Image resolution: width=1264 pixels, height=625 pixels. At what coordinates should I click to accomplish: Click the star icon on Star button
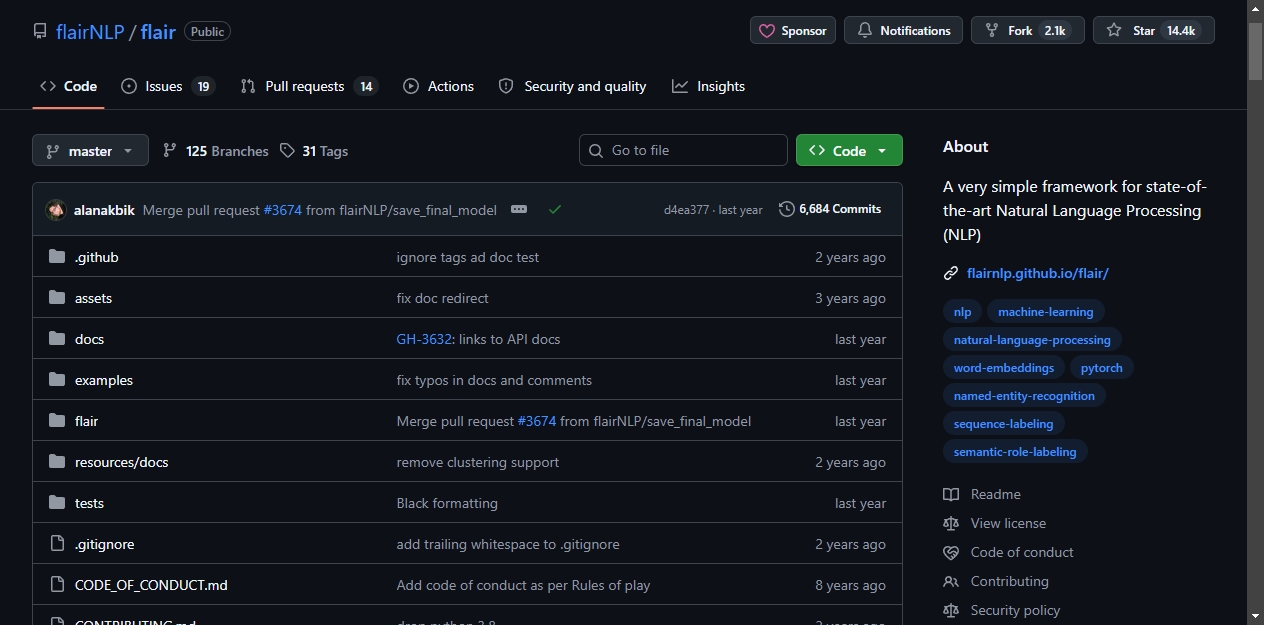coord(1114,31)
